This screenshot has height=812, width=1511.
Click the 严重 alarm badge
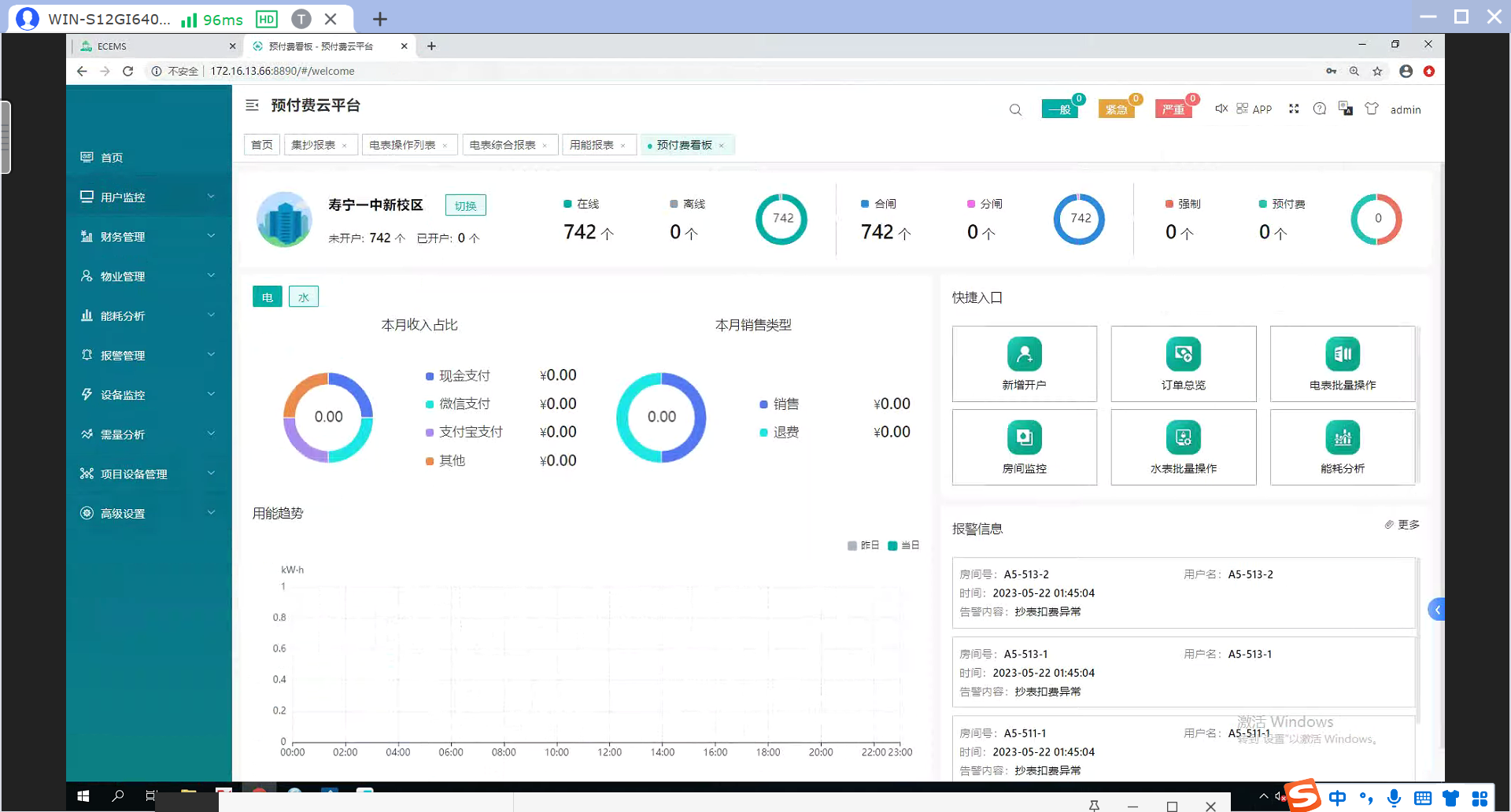click(x=1173, y=109)
